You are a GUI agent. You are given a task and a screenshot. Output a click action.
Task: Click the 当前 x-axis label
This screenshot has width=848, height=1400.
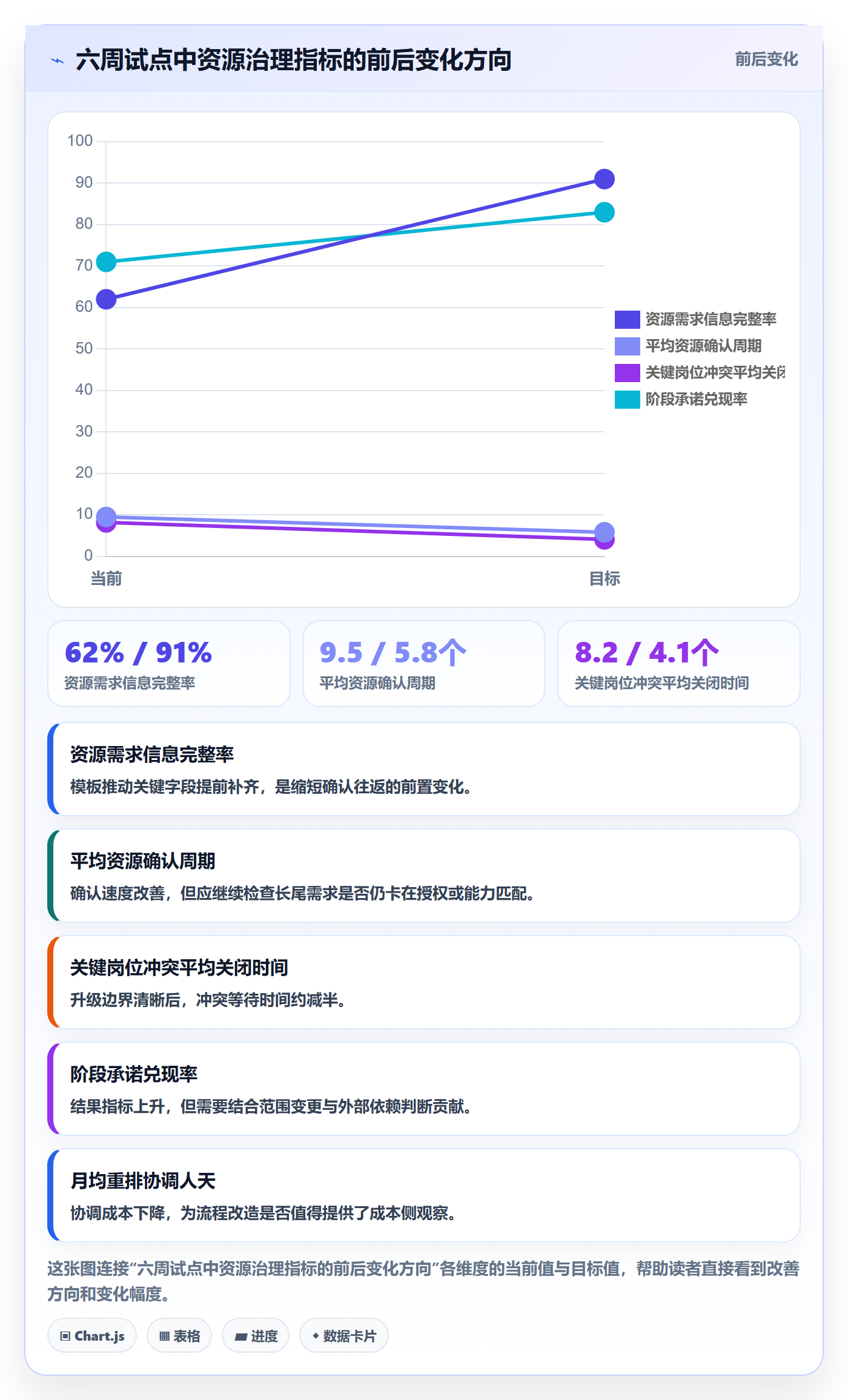pyautogui.click(x=106, y=579)
